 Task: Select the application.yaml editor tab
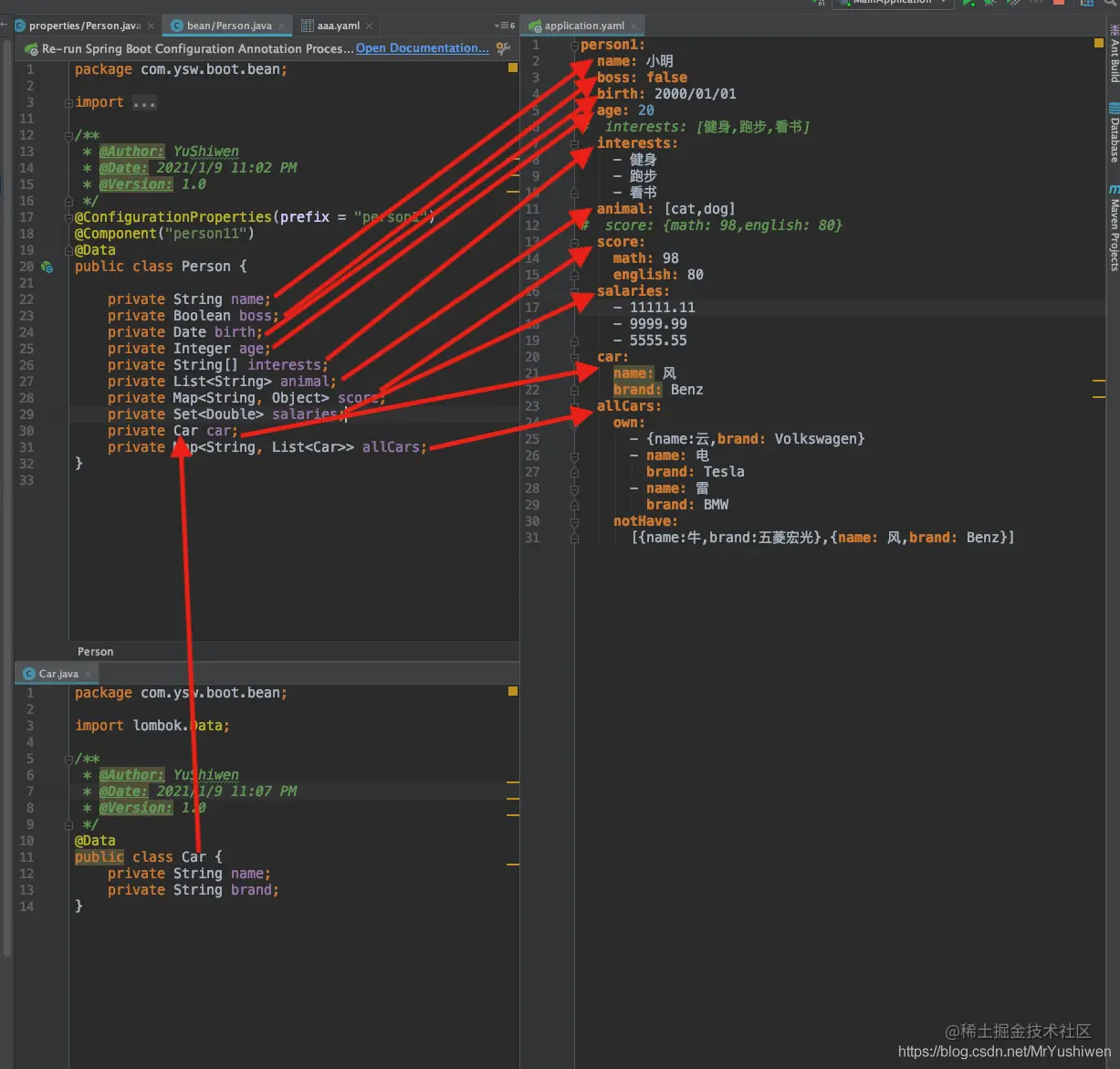tap(584, 26)
